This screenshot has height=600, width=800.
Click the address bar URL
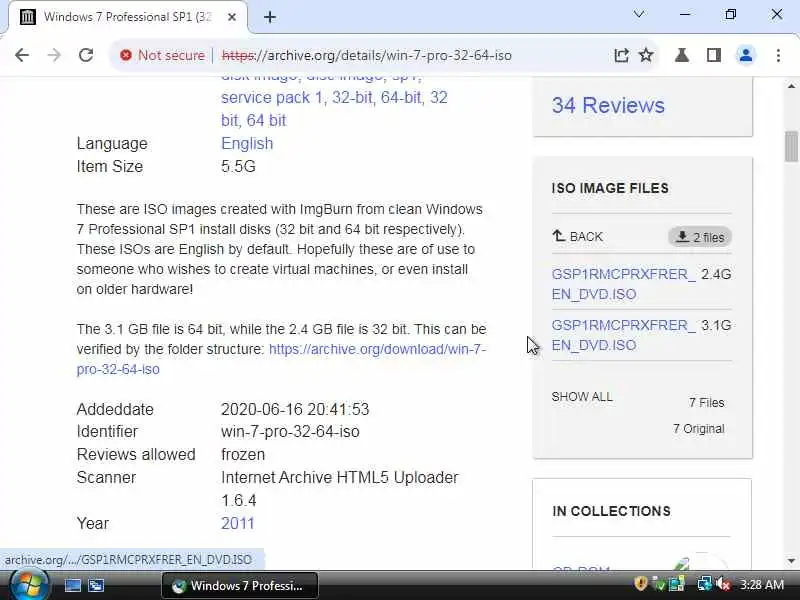(367, 55)
